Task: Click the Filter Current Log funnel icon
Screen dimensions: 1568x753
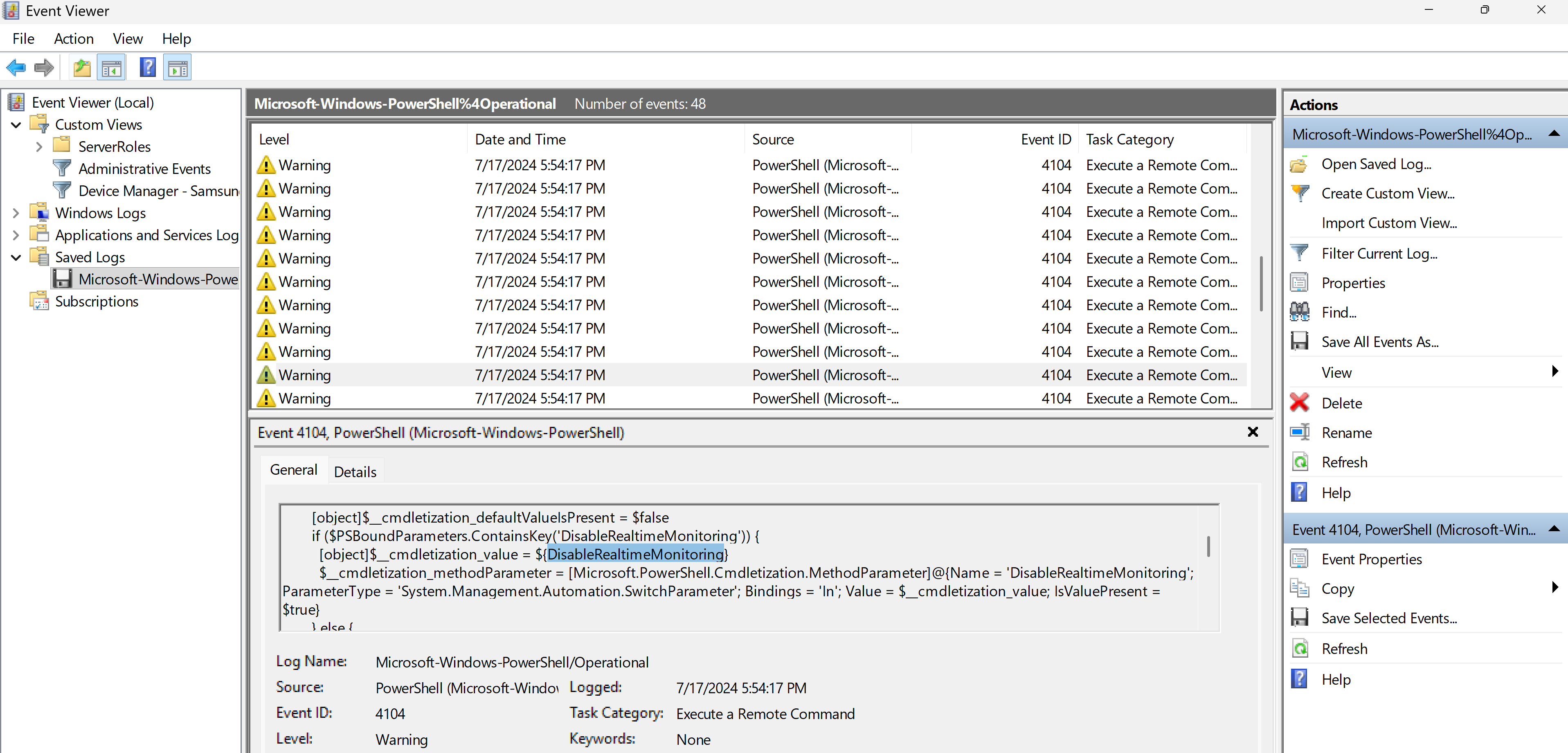Action: click(1300, 253)
